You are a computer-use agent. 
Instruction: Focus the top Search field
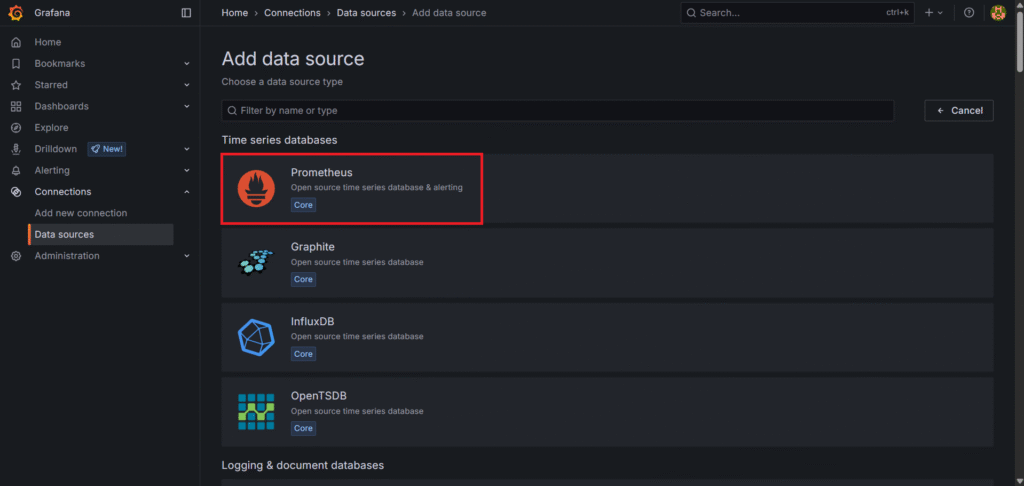pos(797,12)
